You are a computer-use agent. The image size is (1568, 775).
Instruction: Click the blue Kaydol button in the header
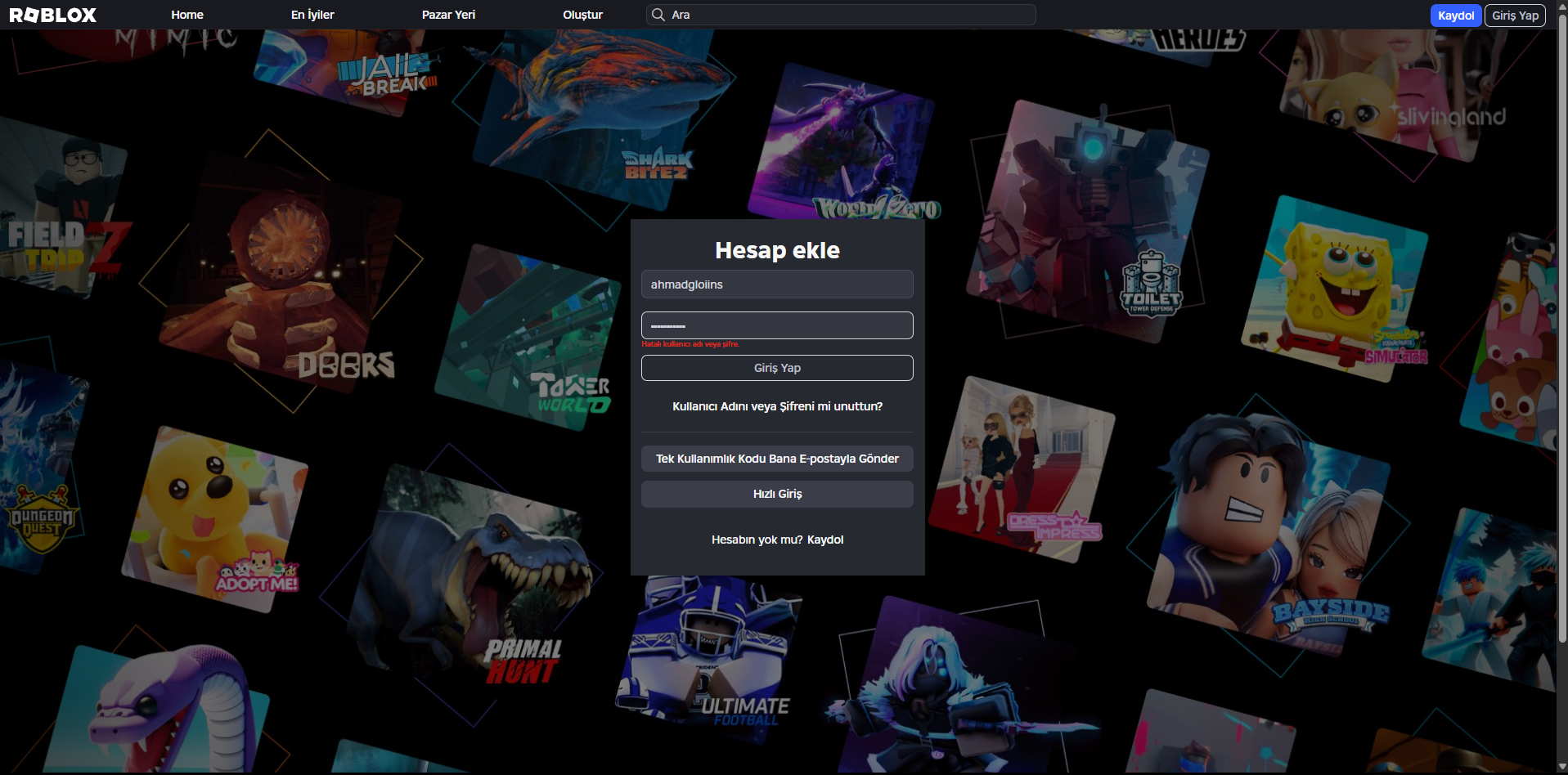pos(1456,16)
